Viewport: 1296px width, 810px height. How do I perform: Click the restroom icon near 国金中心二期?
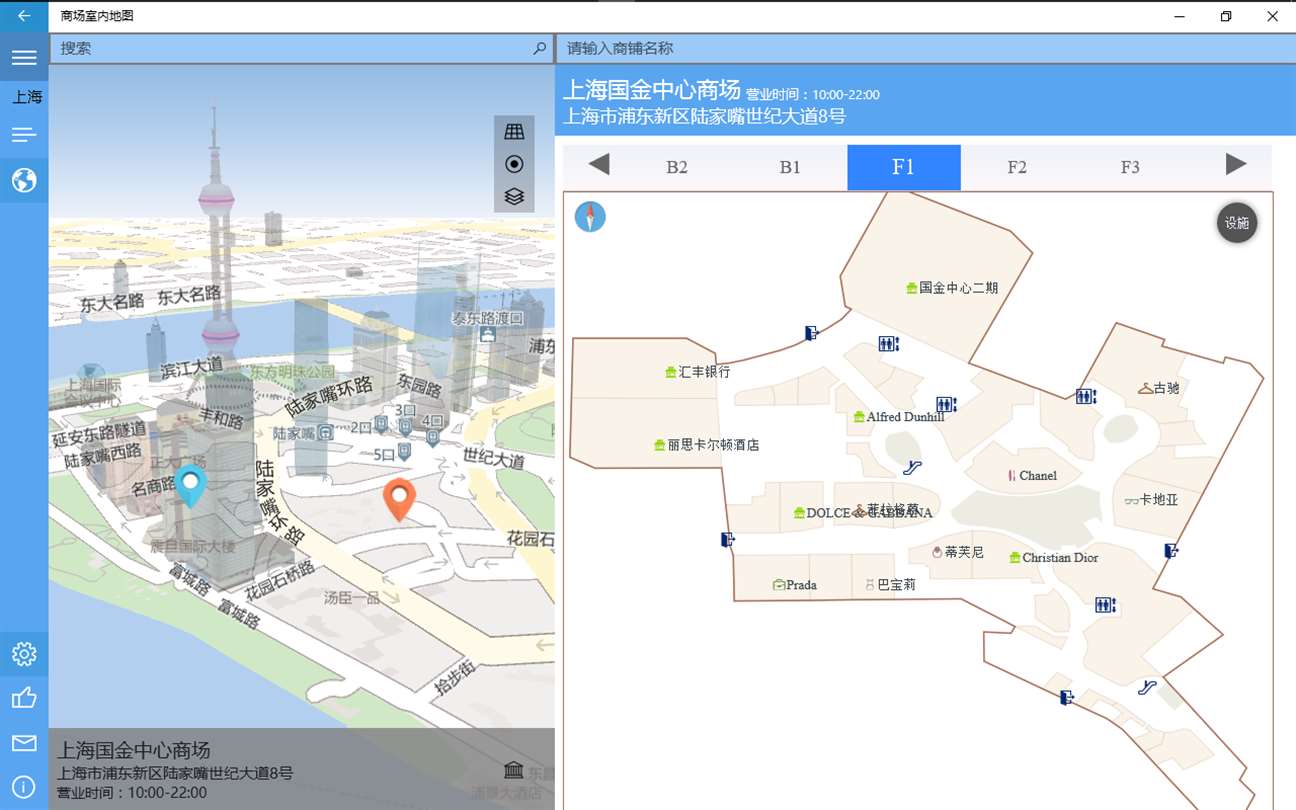click(x=888, y=344)
